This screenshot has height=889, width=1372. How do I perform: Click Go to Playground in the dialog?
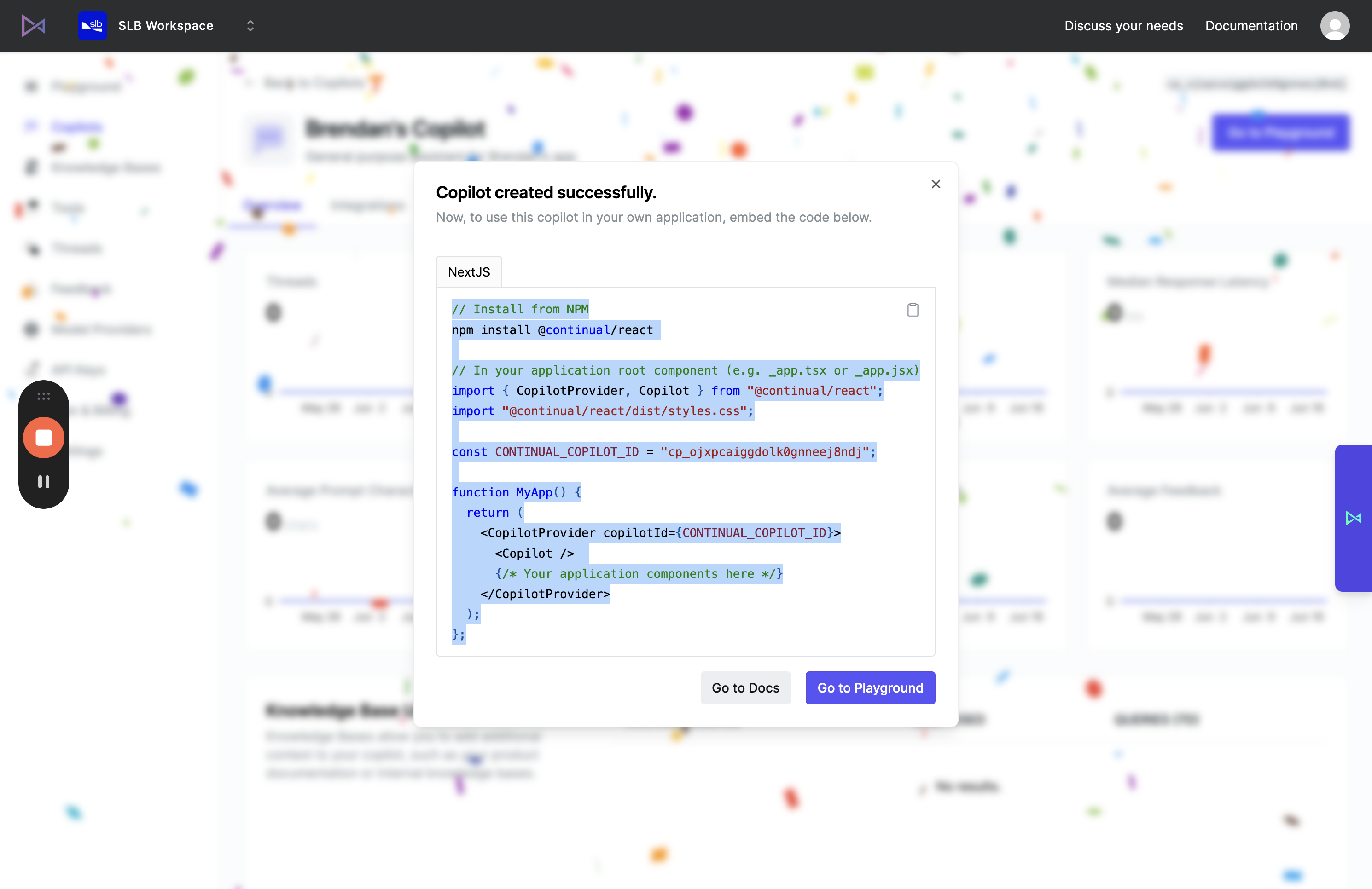870,688
